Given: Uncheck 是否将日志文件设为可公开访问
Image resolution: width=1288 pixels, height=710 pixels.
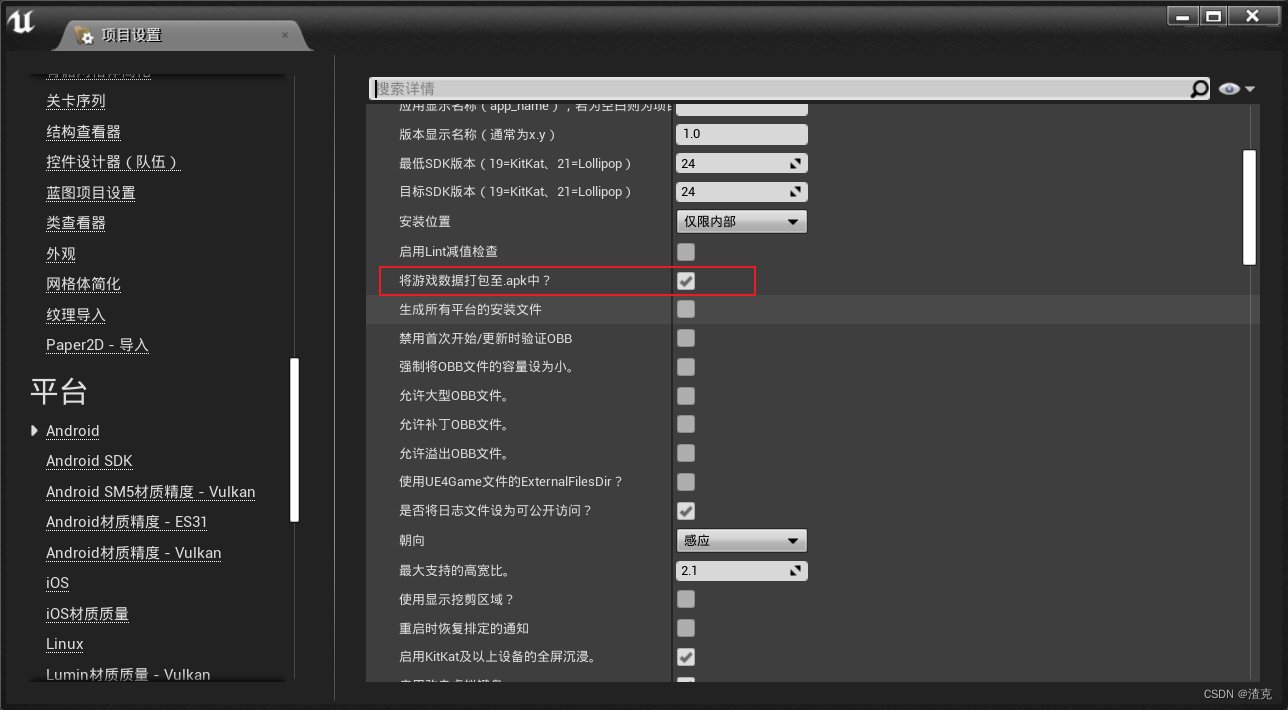Looking at the screenshot, I should [x=686, y=511].
